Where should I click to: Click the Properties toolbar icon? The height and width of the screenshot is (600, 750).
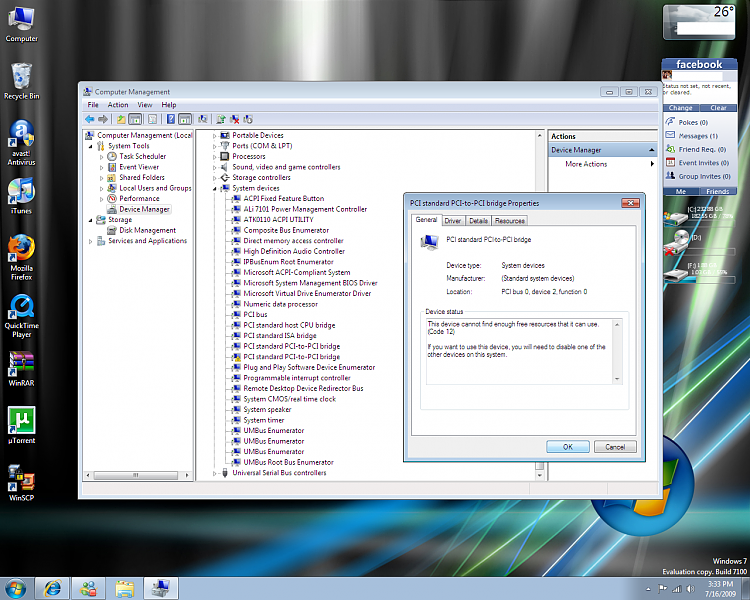(153, 119)
